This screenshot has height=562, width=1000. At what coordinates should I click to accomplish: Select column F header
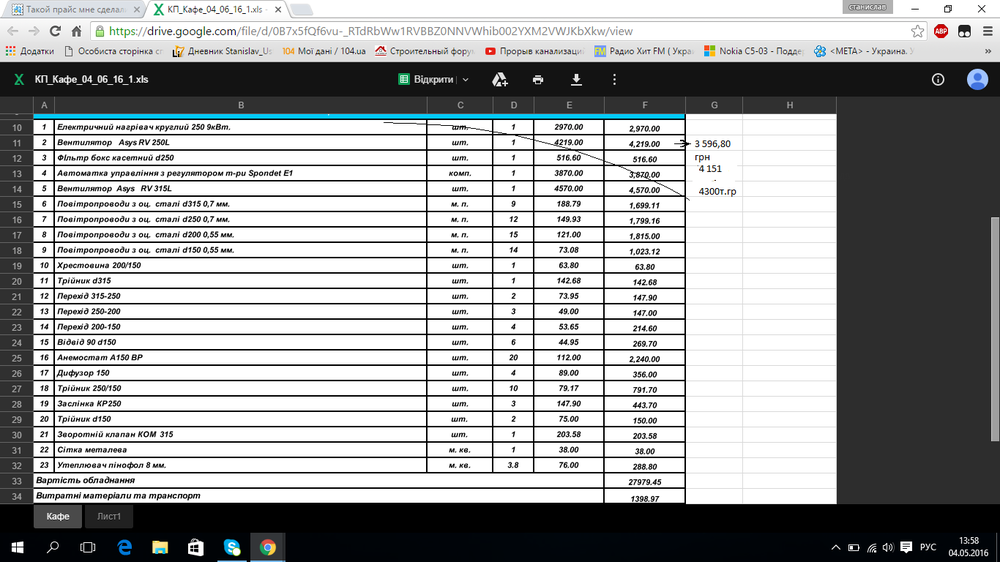645,105
